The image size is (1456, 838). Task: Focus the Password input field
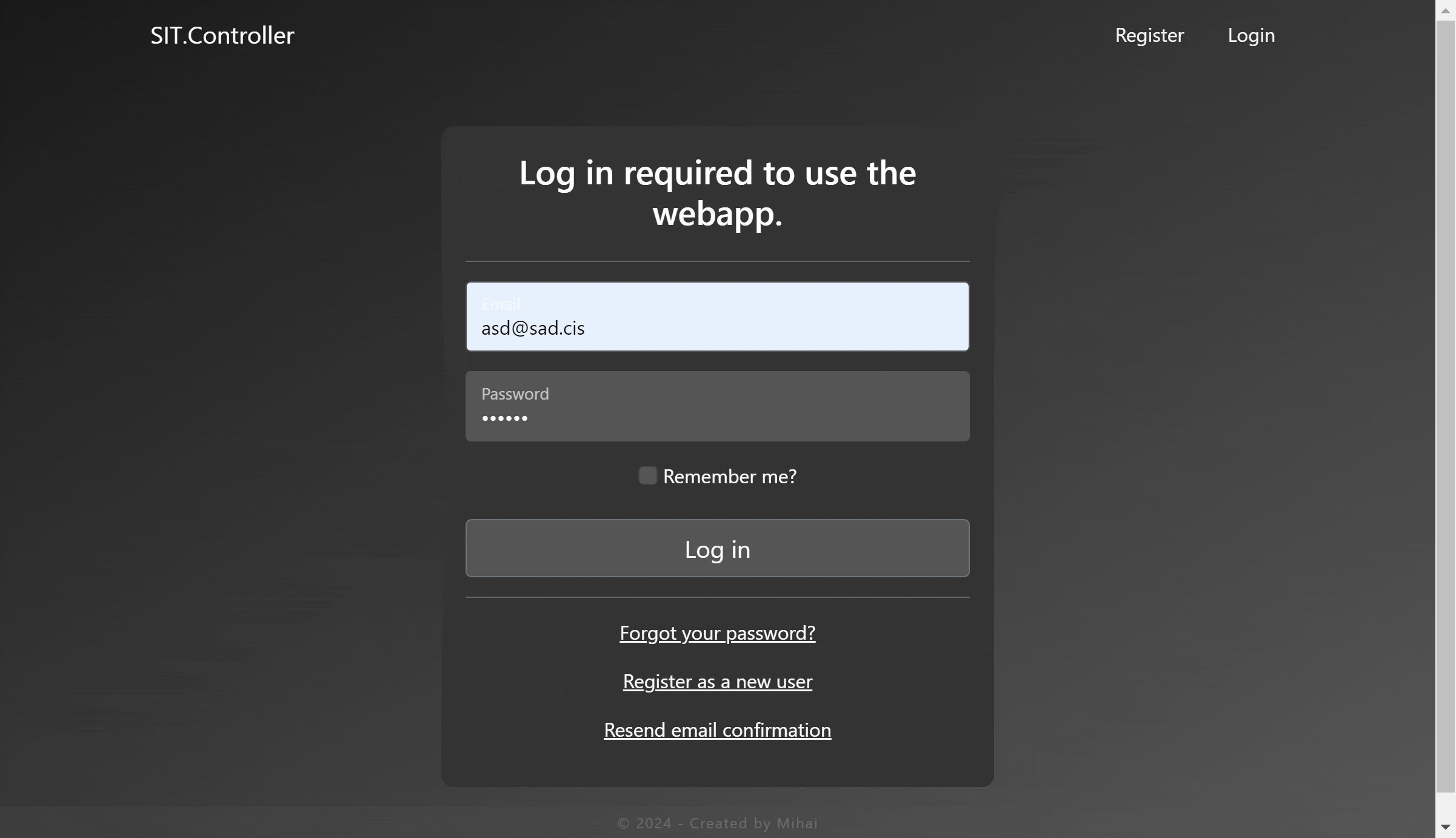coord(717,406)
